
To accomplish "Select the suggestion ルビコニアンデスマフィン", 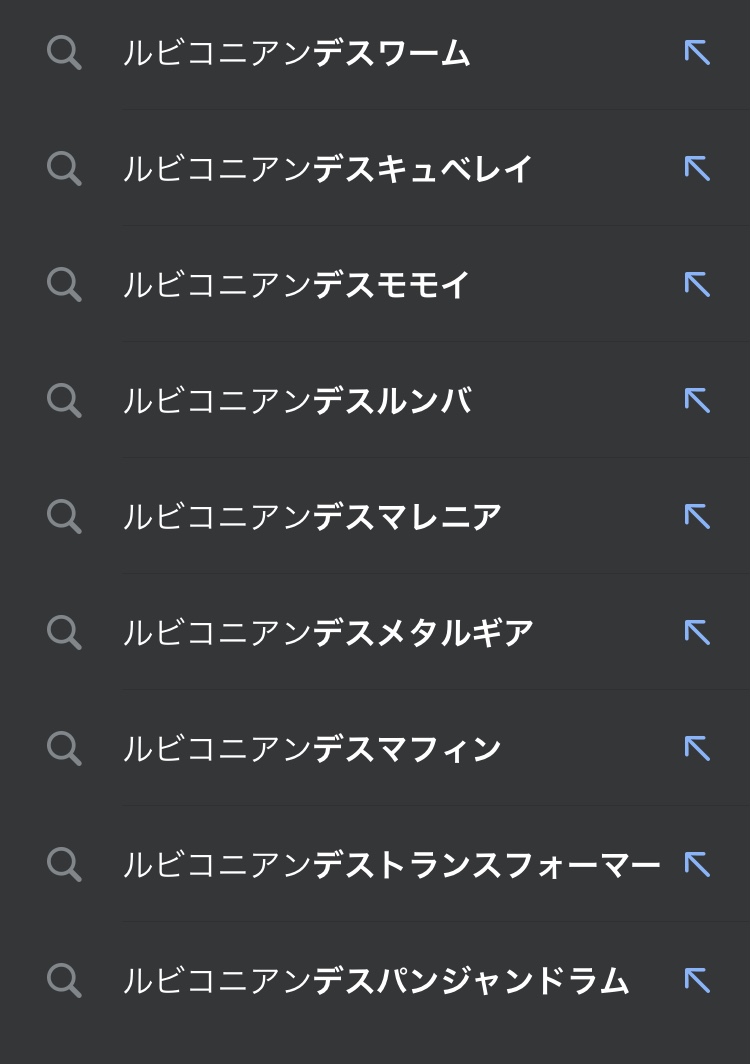I will pyautogui.click(x=312, y=749).
